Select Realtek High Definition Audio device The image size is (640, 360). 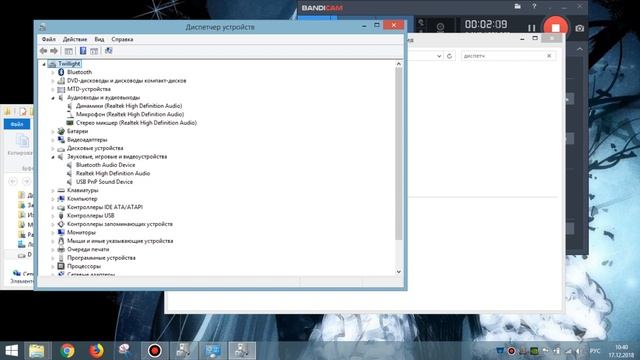(113, 173)
